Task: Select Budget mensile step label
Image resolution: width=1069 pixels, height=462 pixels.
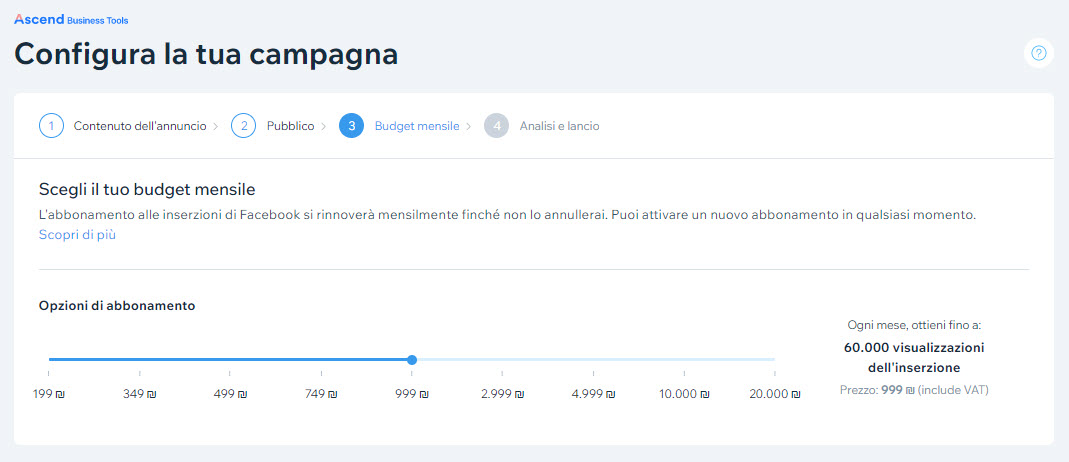Action: tap(417, 126)
